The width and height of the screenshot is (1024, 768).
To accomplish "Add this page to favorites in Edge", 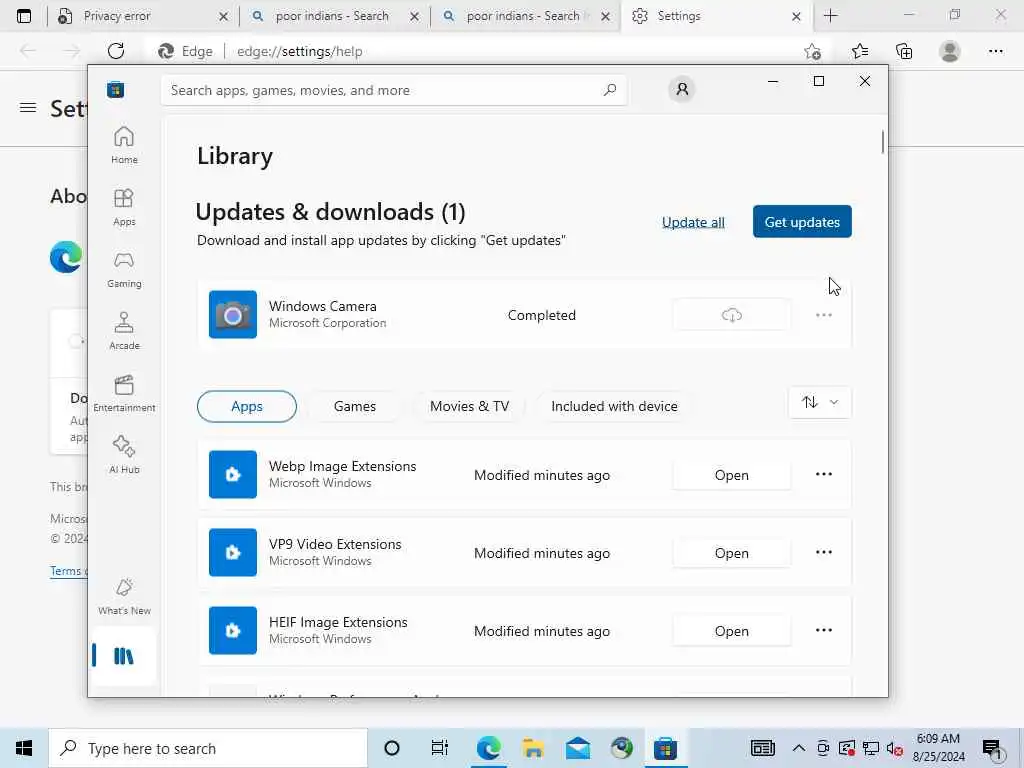I will (812, 51).
